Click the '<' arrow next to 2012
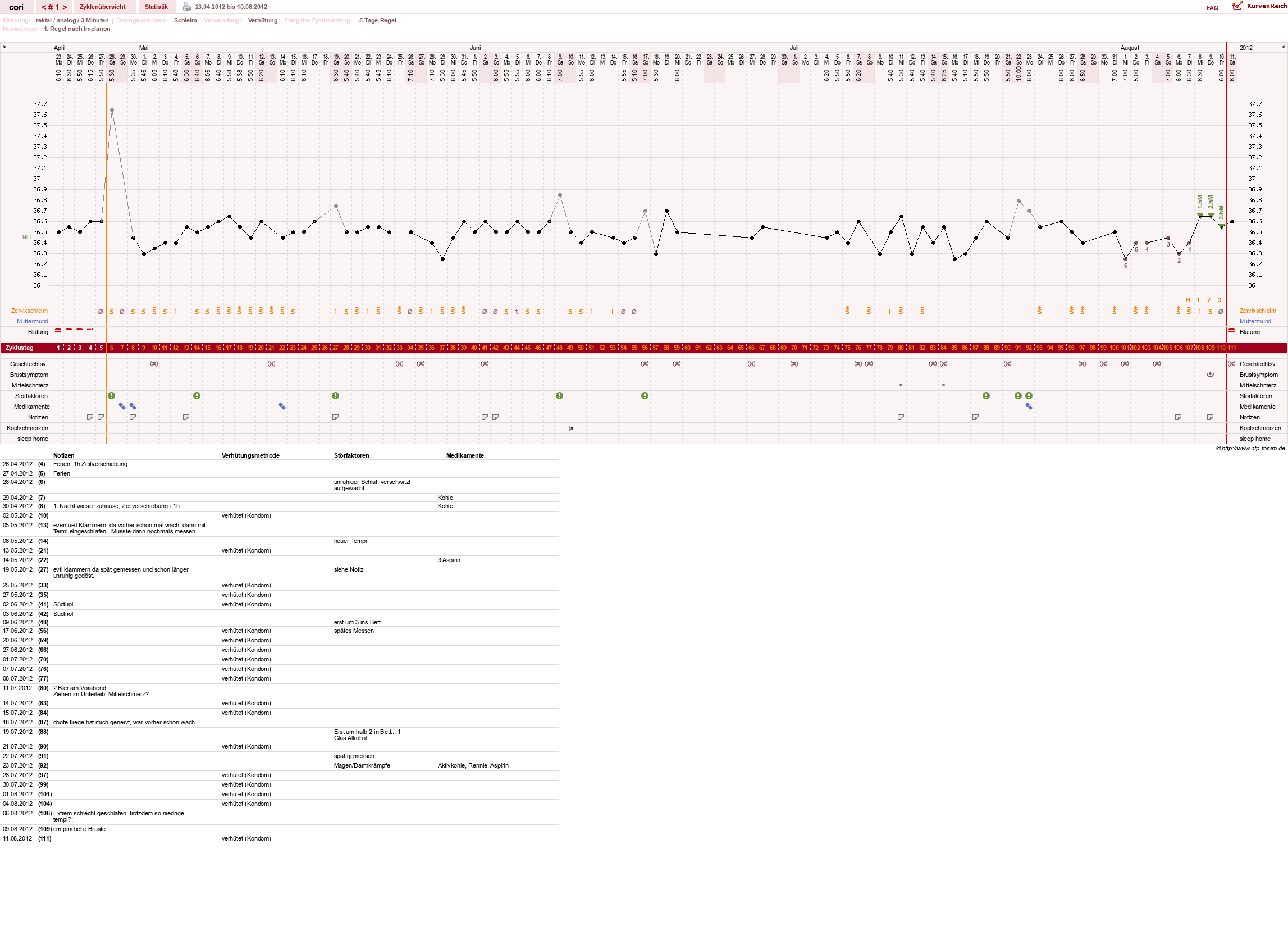This screenshot has height=940, width=1288. click(x=1283, y=47)
